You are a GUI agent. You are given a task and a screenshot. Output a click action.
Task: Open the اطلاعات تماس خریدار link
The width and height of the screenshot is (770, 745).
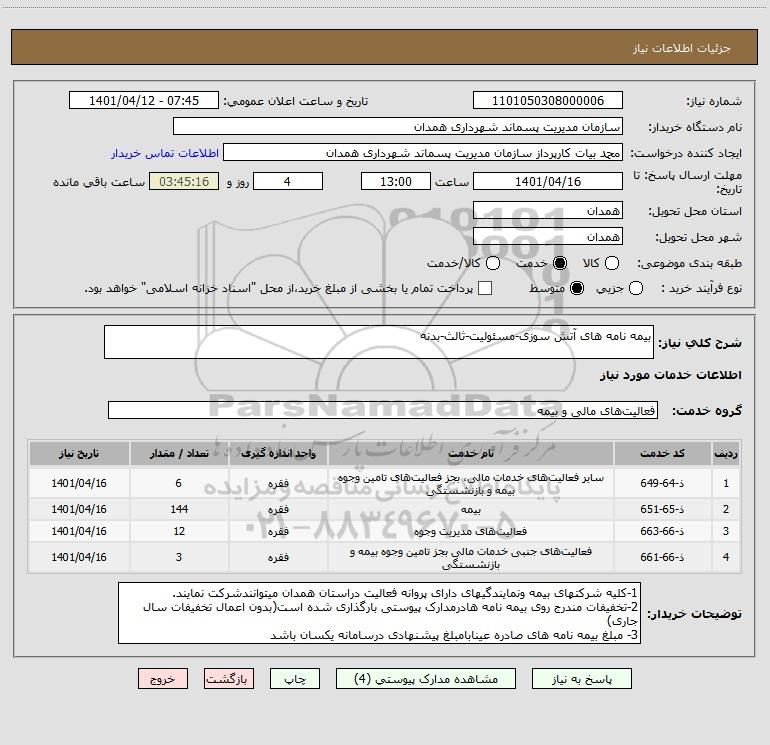pyautogui.click(x=165, y=153)
